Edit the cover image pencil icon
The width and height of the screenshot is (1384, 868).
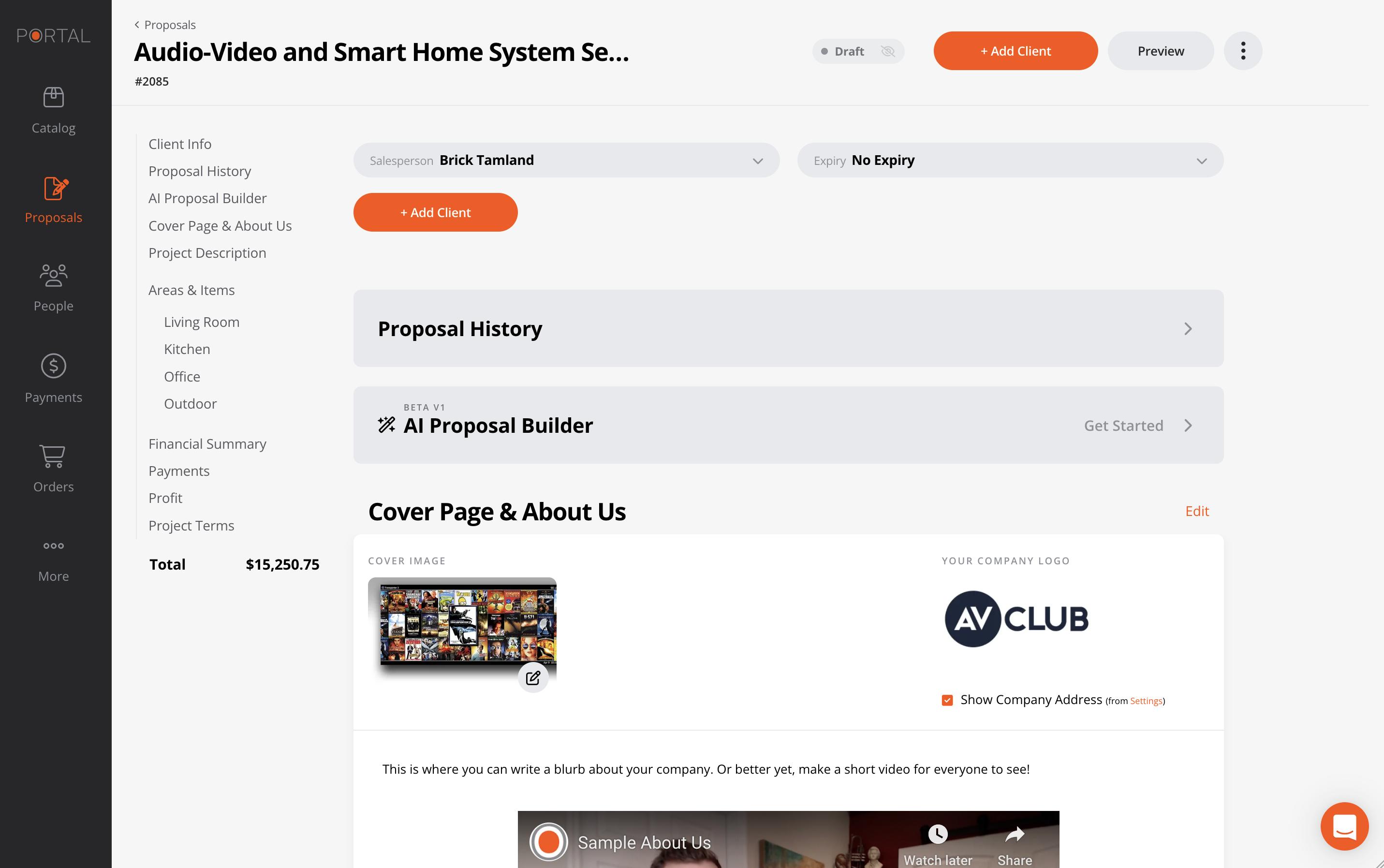pos(533,678)
